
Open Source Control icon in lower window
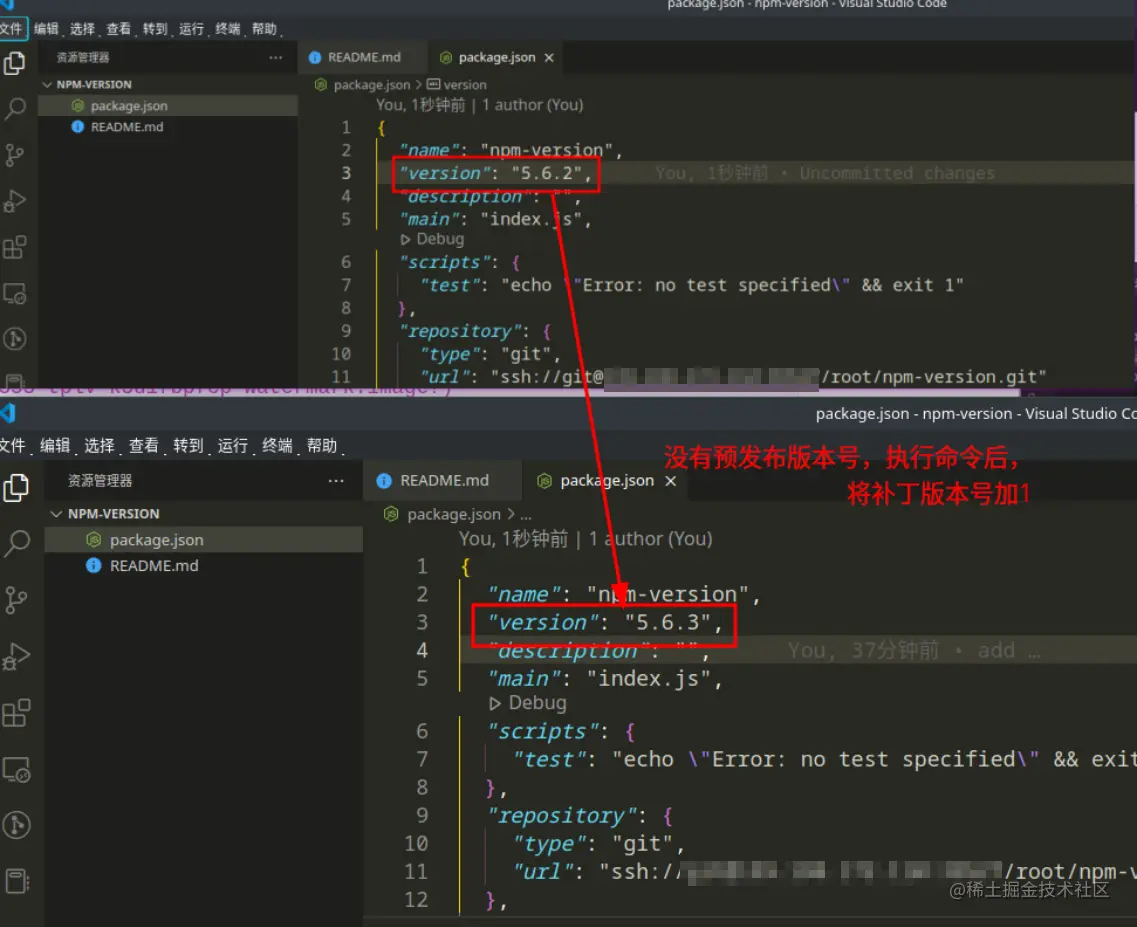coord(16,599)
